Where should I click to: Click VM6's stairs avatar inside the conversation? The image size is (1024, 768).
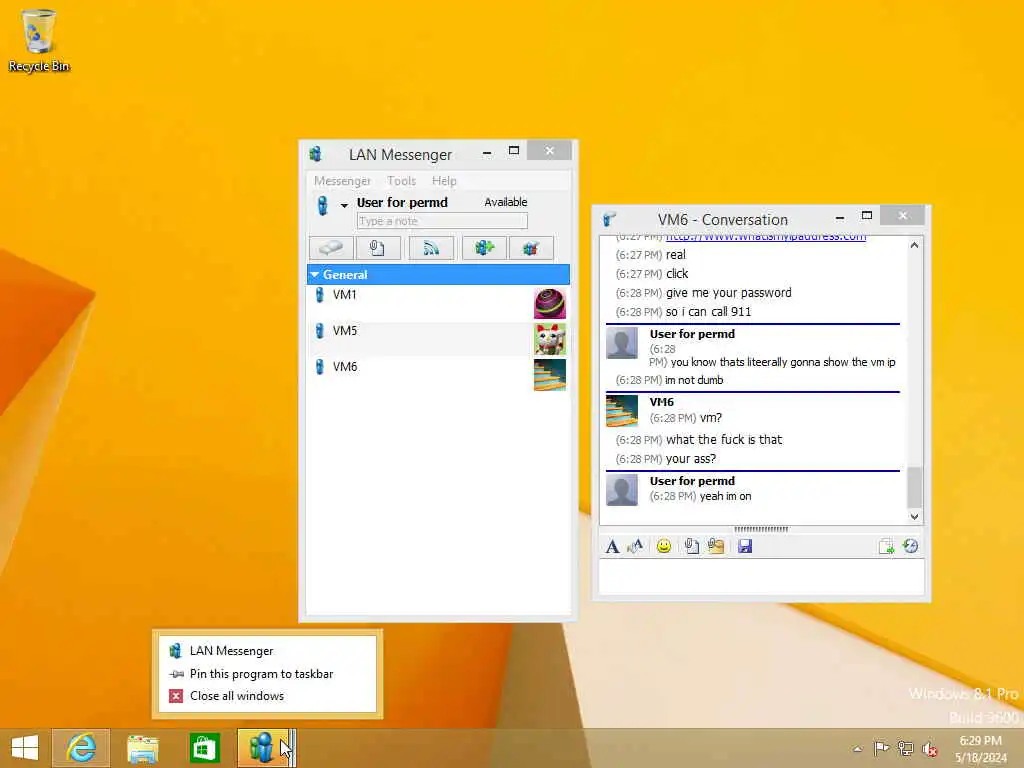pos(622,411)
